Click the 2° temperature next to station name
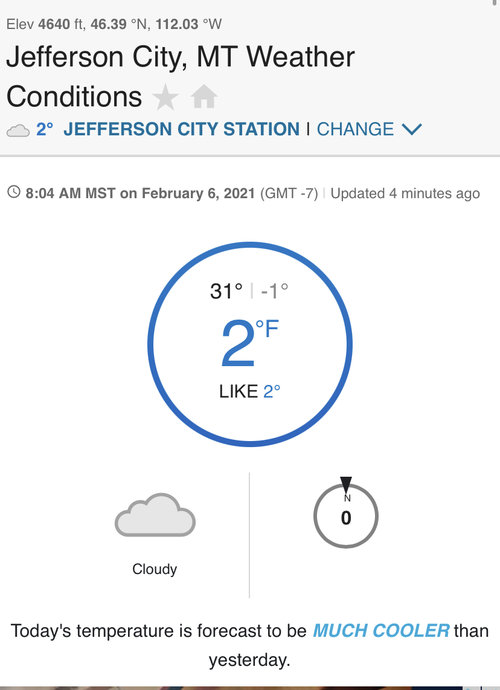 click(45, 129)
